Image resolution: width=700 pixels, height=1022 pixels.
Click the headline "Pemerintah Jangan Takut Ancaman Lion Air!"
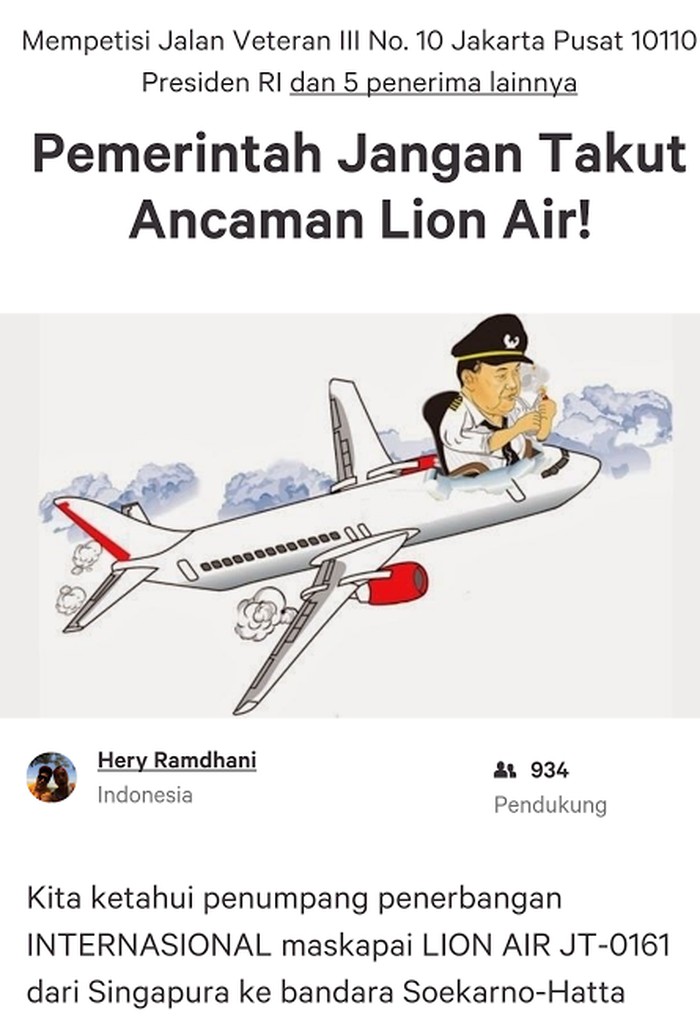coord(359,186)
